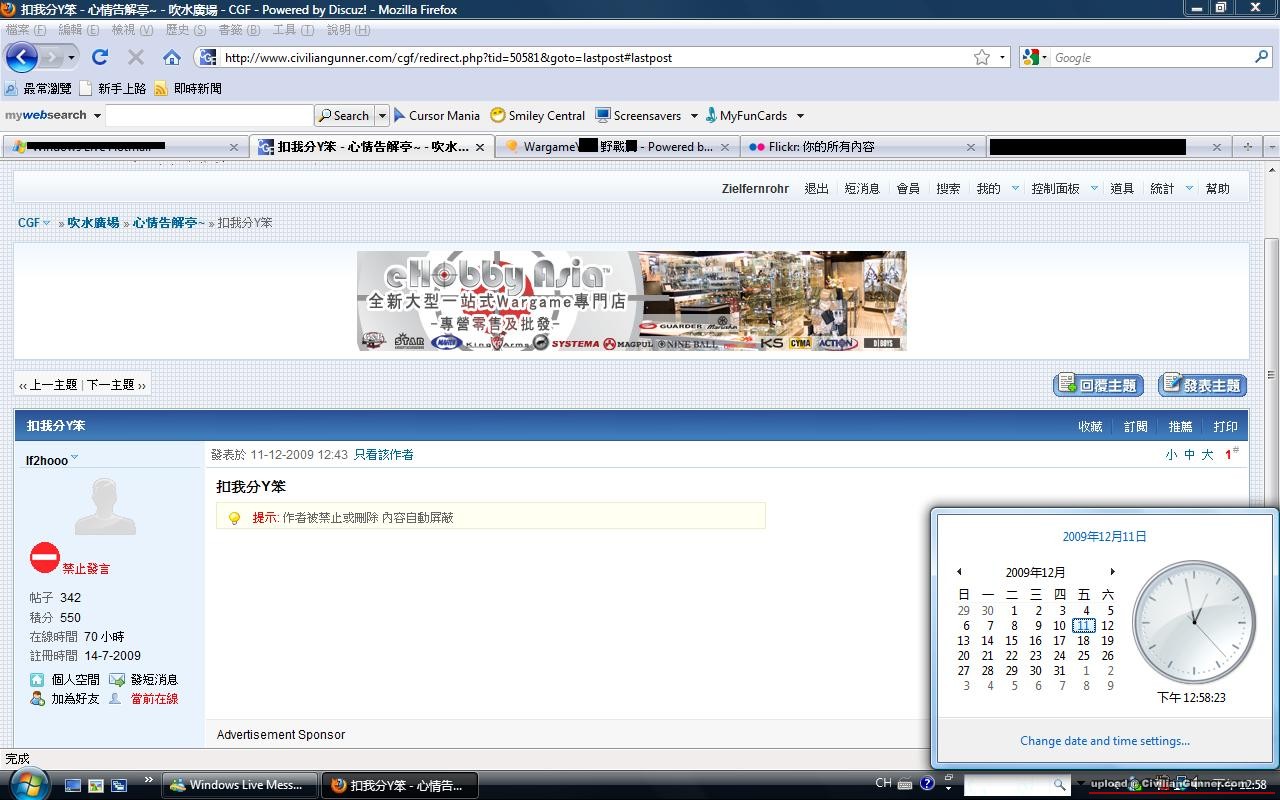Open the 歷史 (S) menu
1280x800 pixels.
pos(185,30)
